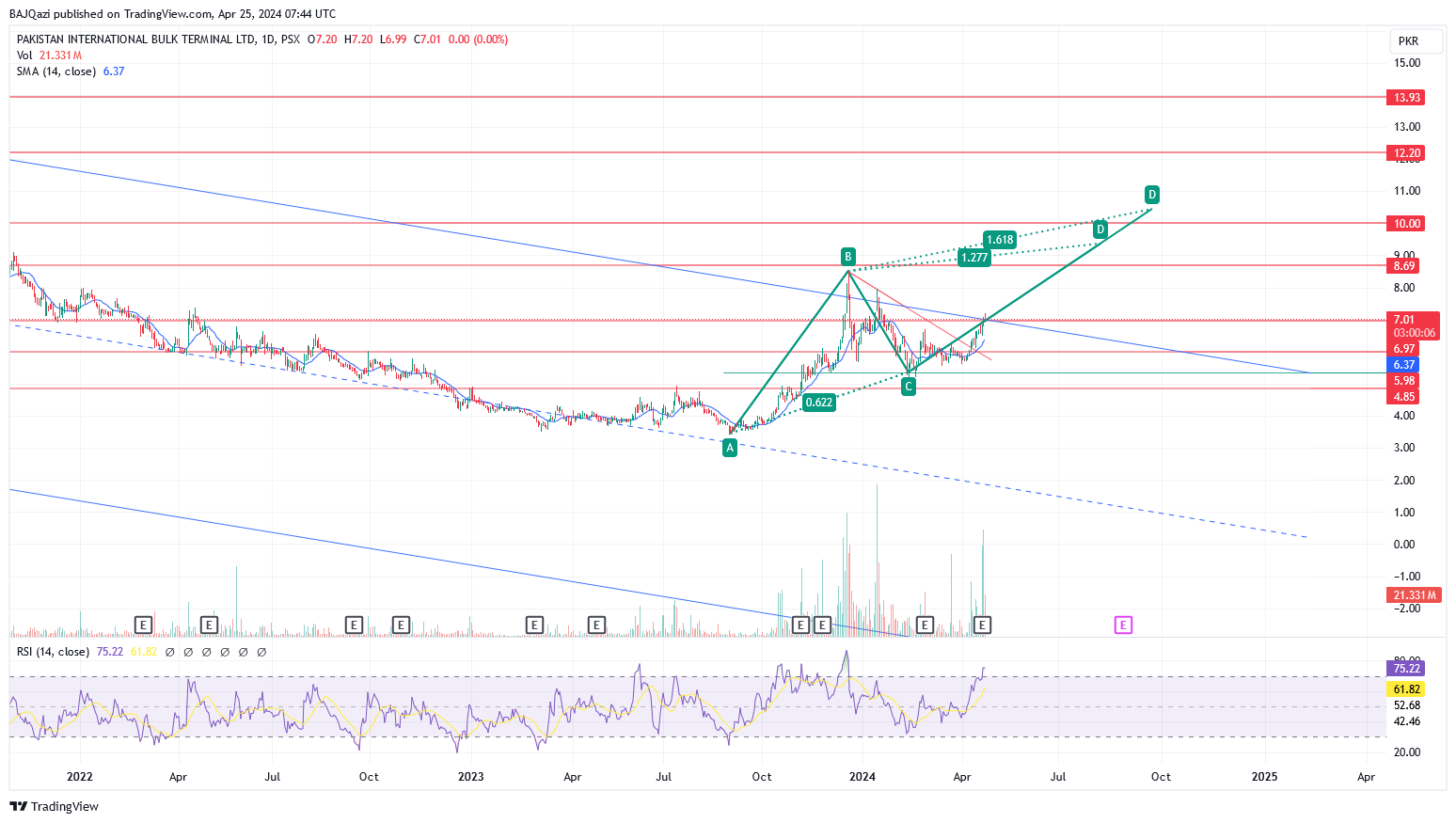1456x823 pixels.
Task: Click the 2025 label on time axis
Action: (1264, 777)
